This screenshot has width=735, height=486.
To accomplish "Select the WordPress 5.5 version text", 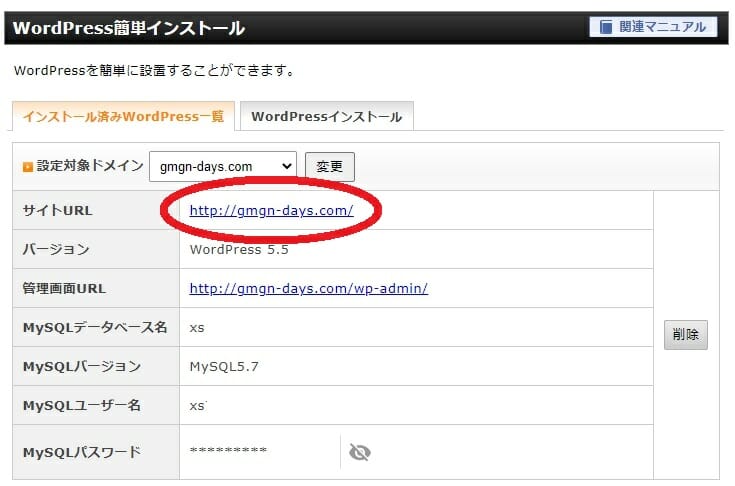I will click(239, 249).
